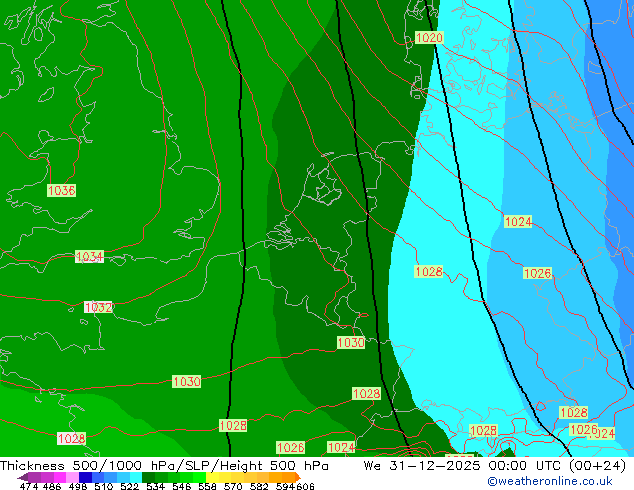634x490 pixels.
Task: Click the dark navy blue legend swatch
Action: (85, 477)
